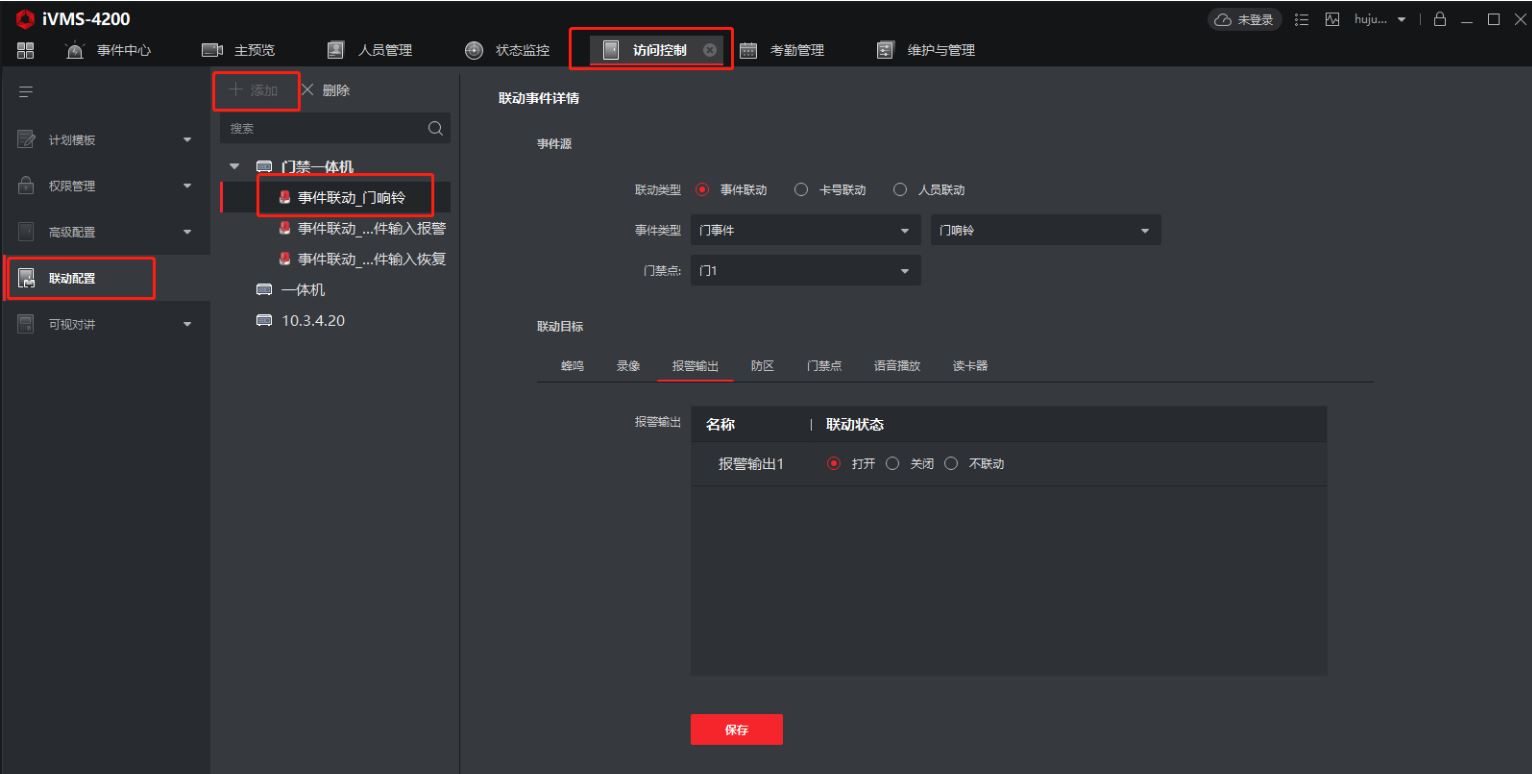The height and width of the screenshot is (774, 1532).
Task: Click the 权限管理 lock icon in sidebar
Action: (x=27, y=186)
